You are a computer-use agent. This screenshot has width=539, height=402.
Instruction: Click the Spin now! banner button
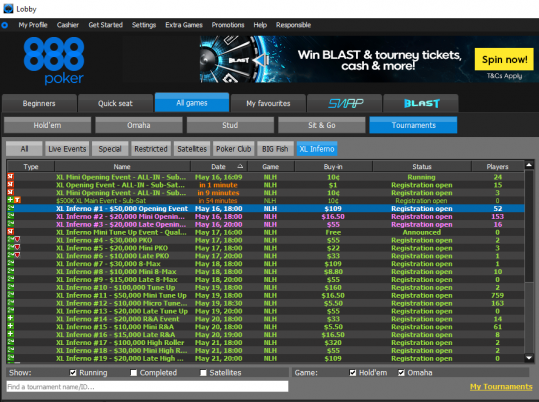point(504,59)
